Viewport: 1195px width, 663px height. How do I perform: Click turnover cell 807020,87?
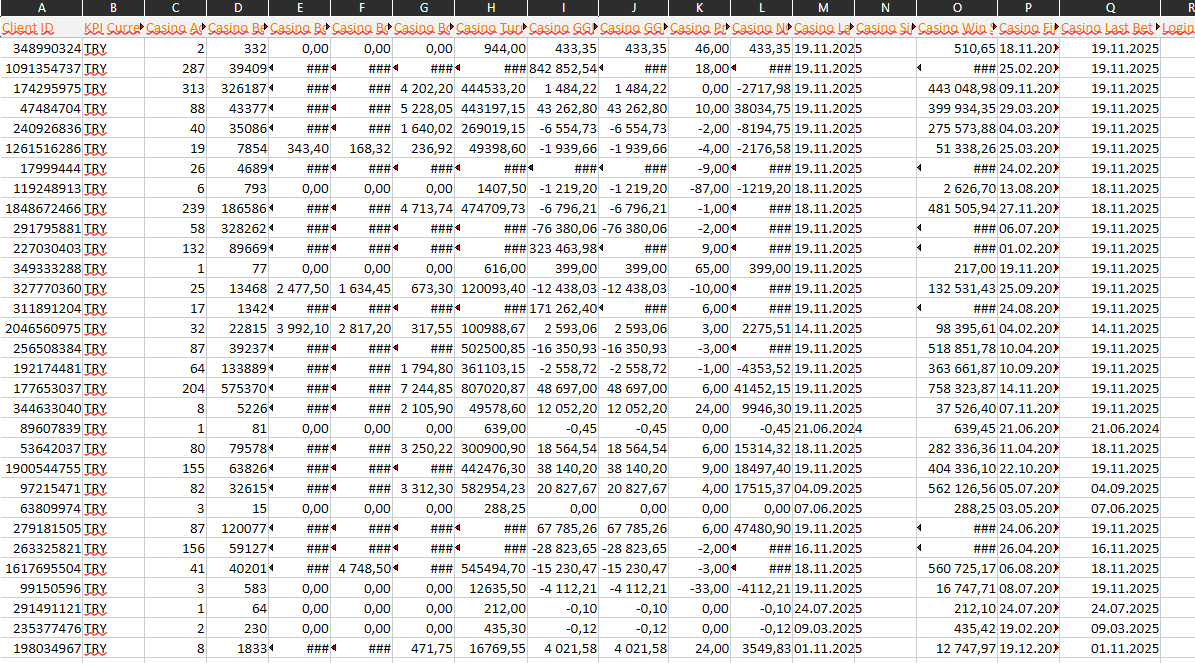pyautogui.click(x=490, y=388)
